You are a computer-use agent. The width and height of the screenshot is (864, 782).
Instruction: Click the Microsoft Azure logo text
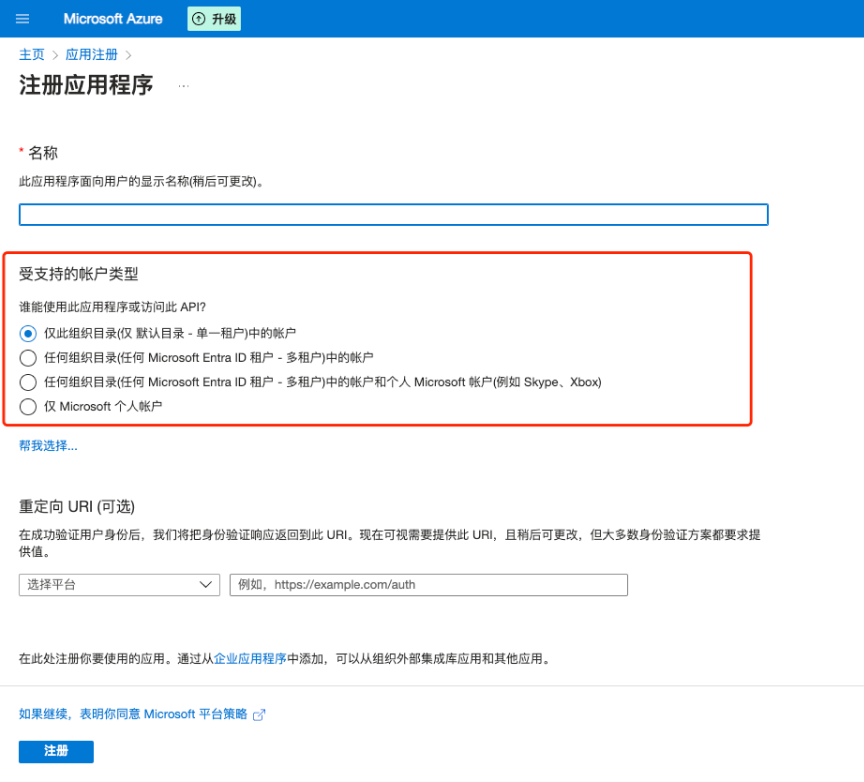pos(113,19)
